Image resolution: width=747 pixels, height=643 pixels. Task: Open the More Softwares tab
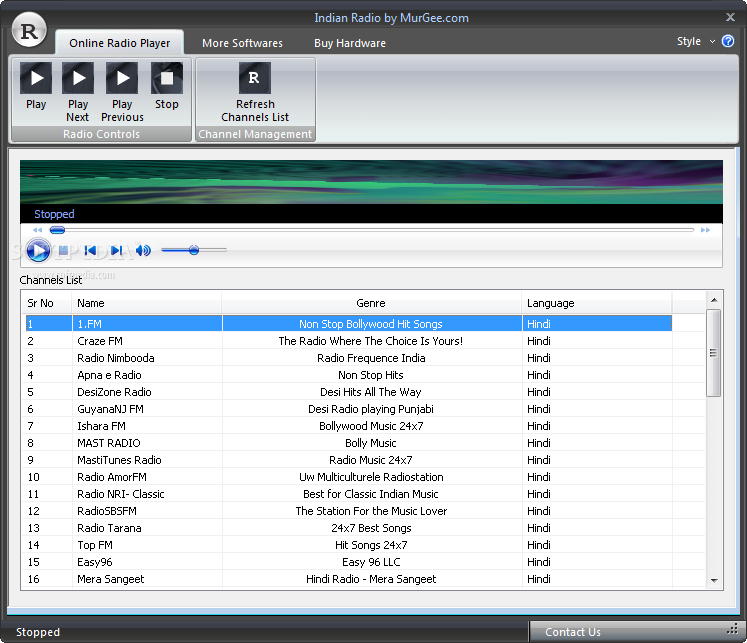tap(242, 43)
